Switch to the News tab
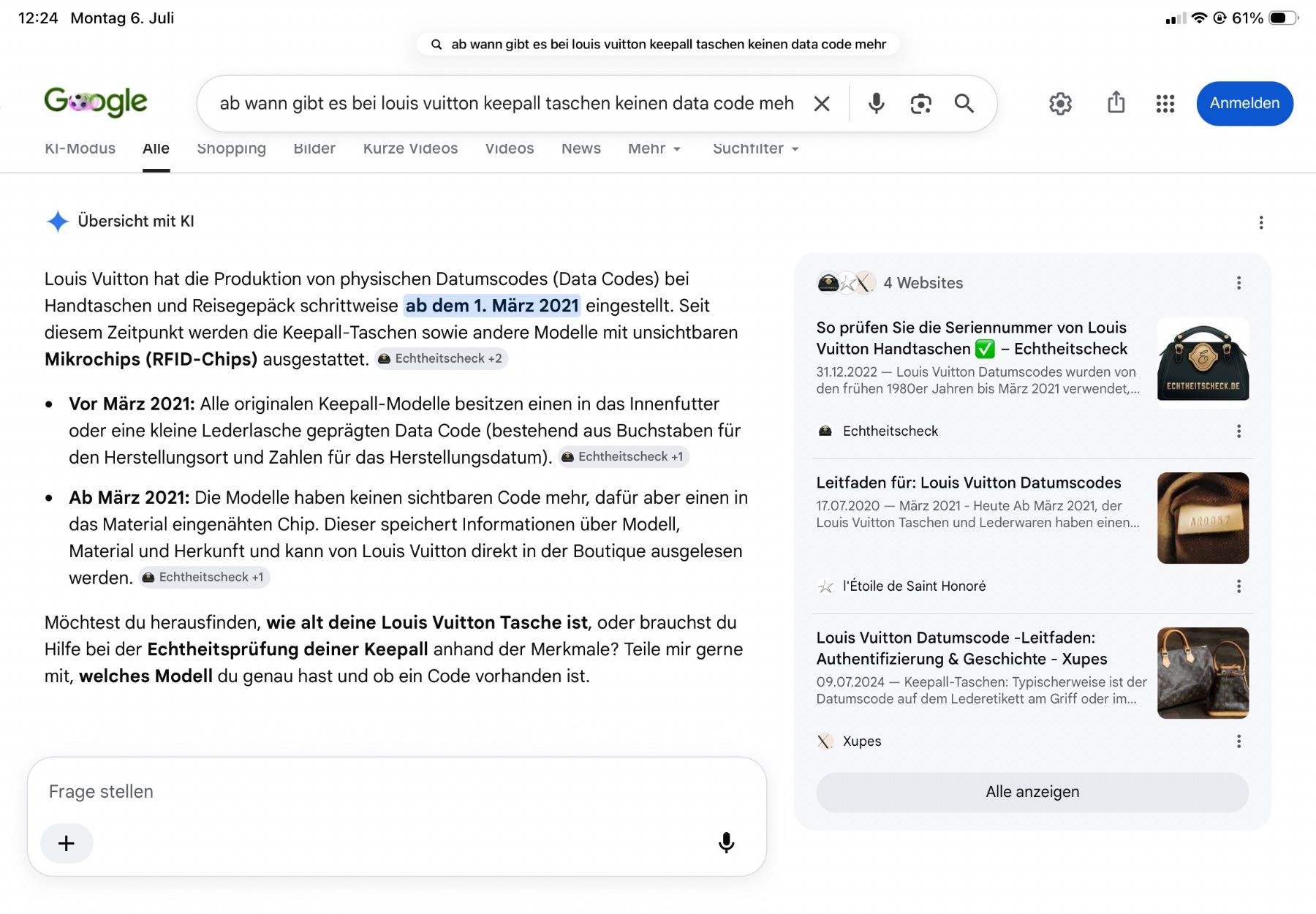This screenshot has width=1316, height=914. 581,148
